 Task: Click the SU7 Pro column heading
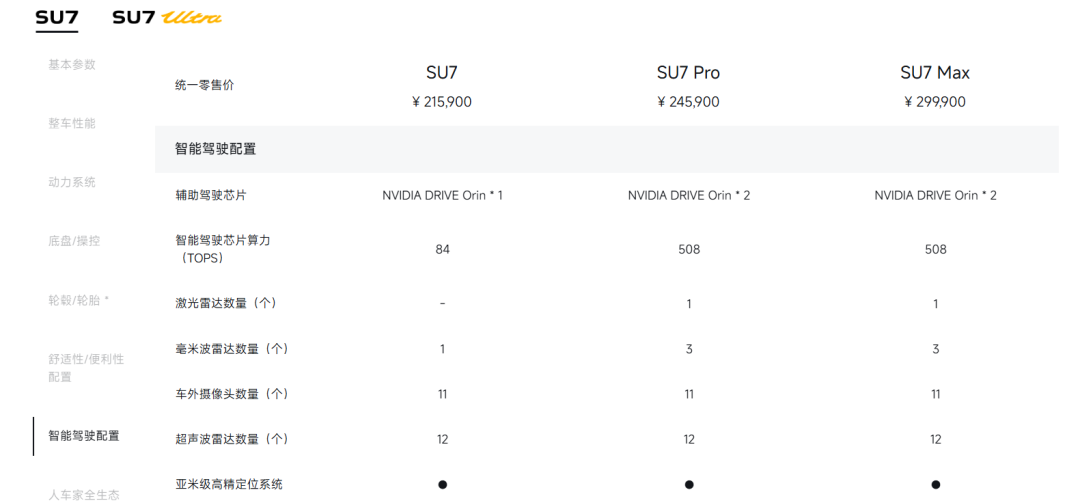(688, 73)
